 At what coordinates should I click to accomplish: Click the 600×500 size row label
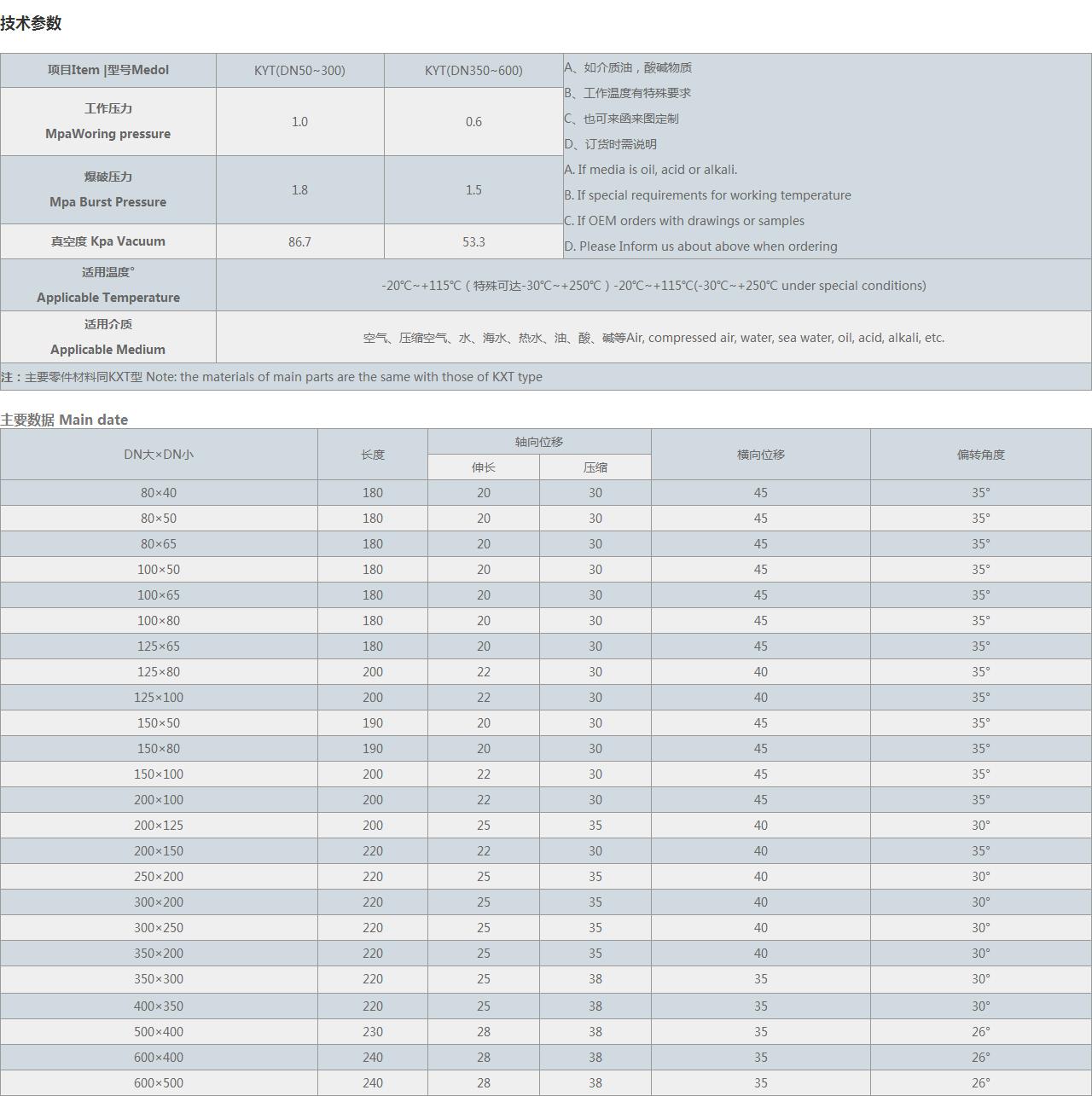pos(159,1082)
